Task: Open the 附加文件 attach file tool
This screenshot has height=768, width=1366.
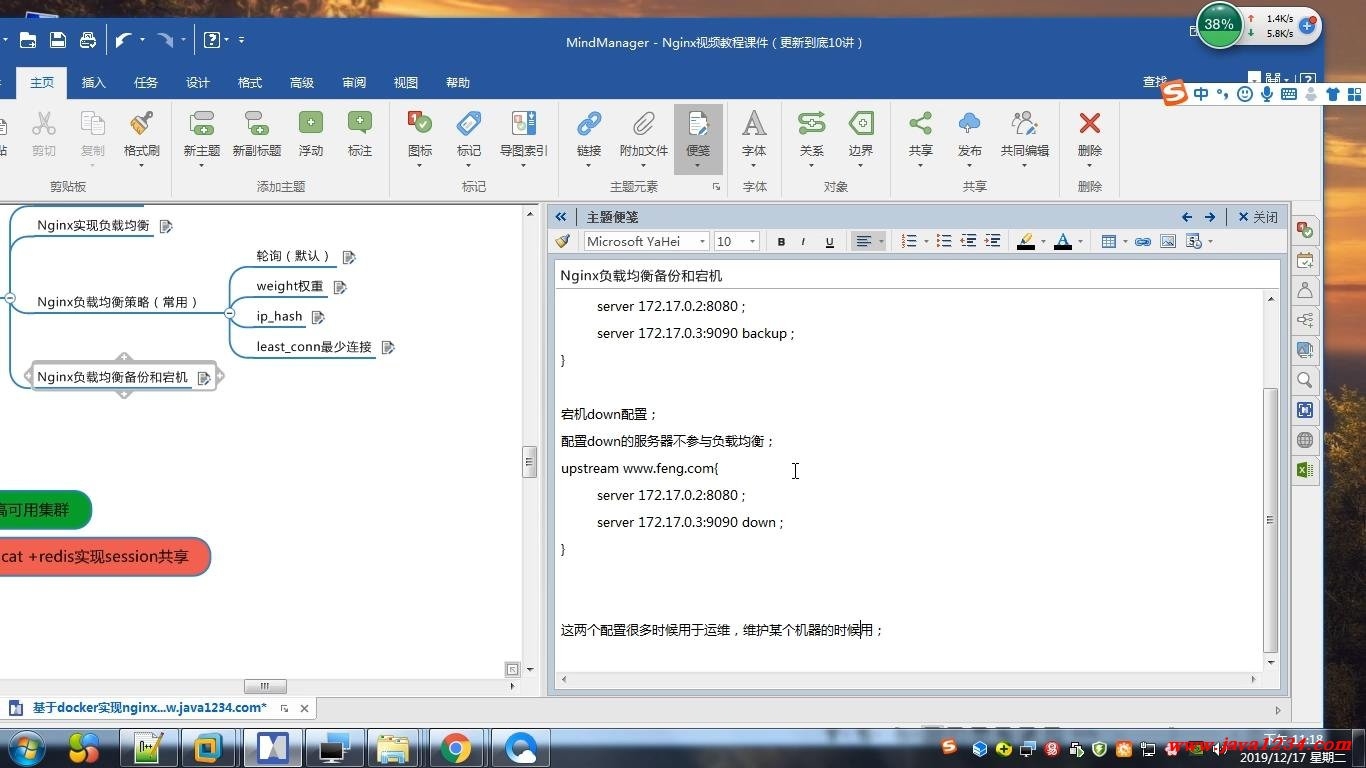Action: click(643, 125)
